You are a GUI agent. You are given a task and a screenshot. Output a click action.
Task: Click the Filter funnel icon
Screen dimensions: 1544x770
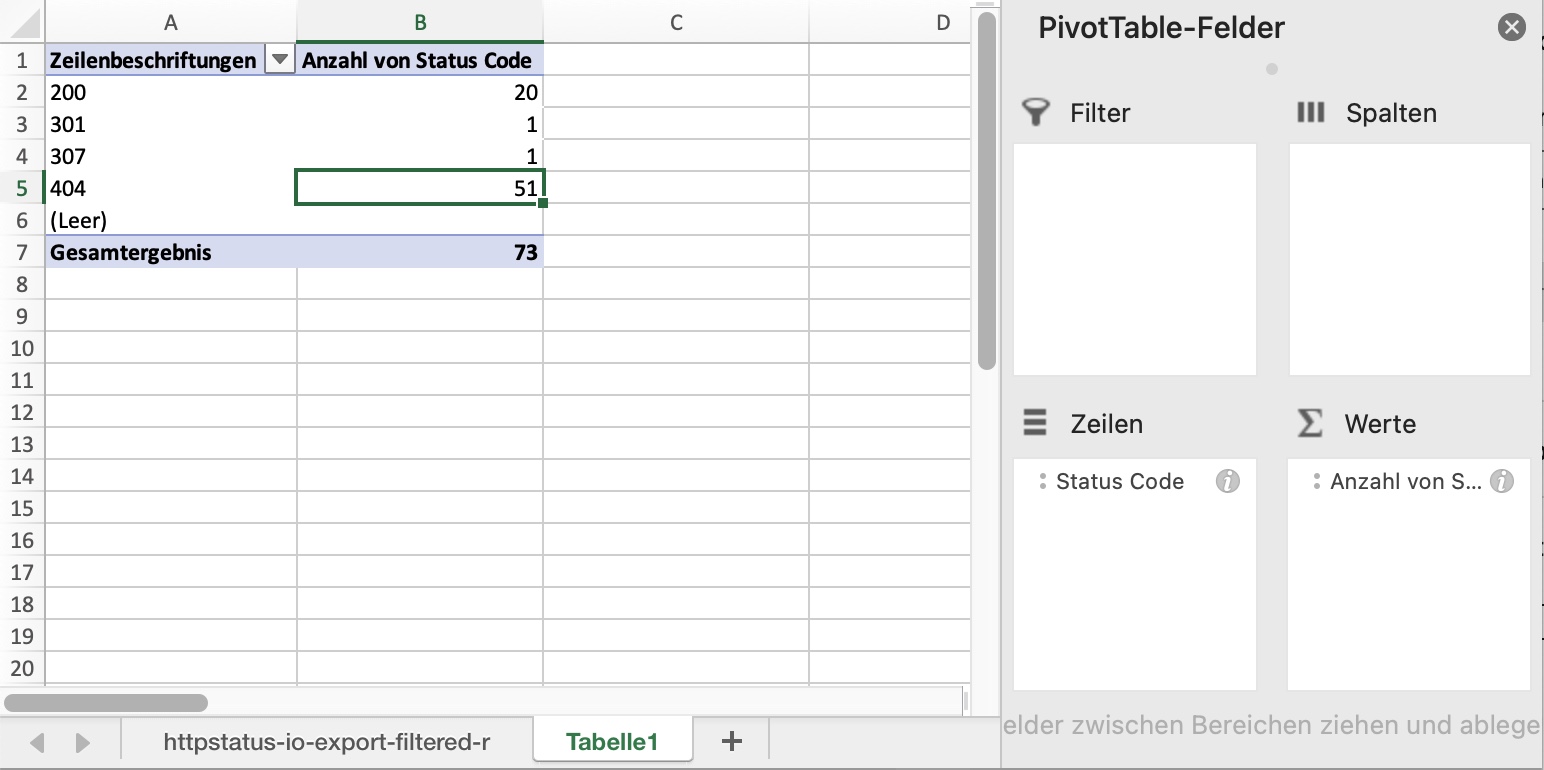(x=1036, y=113)
